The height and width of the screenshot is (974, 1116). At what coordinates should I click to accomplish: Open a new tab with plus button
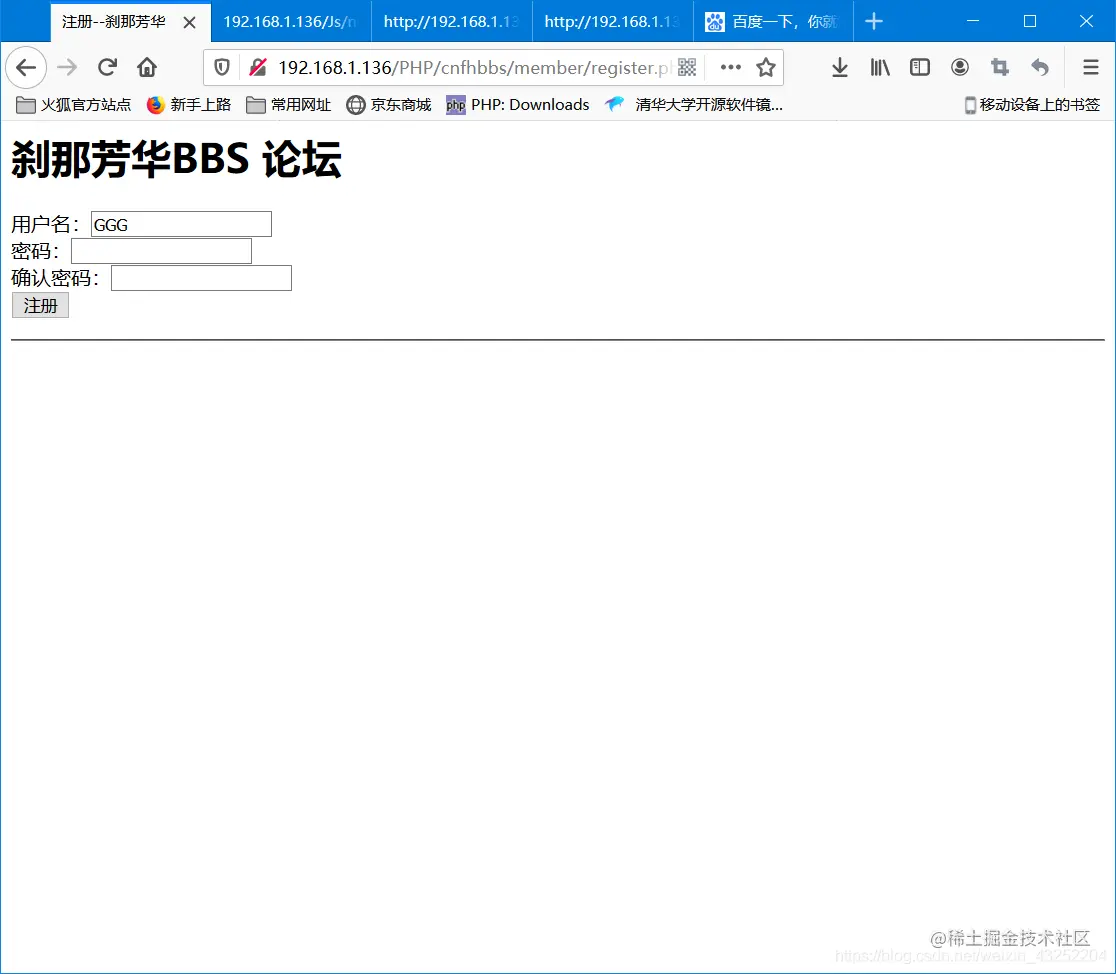tap(874, 22)
